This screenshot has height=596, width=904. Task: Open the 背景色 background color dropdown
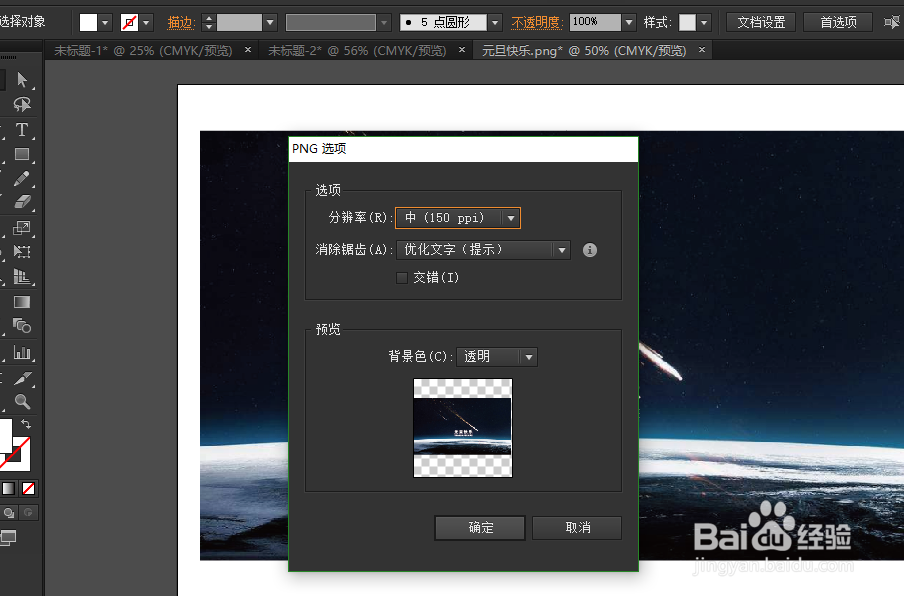point(497,357)
